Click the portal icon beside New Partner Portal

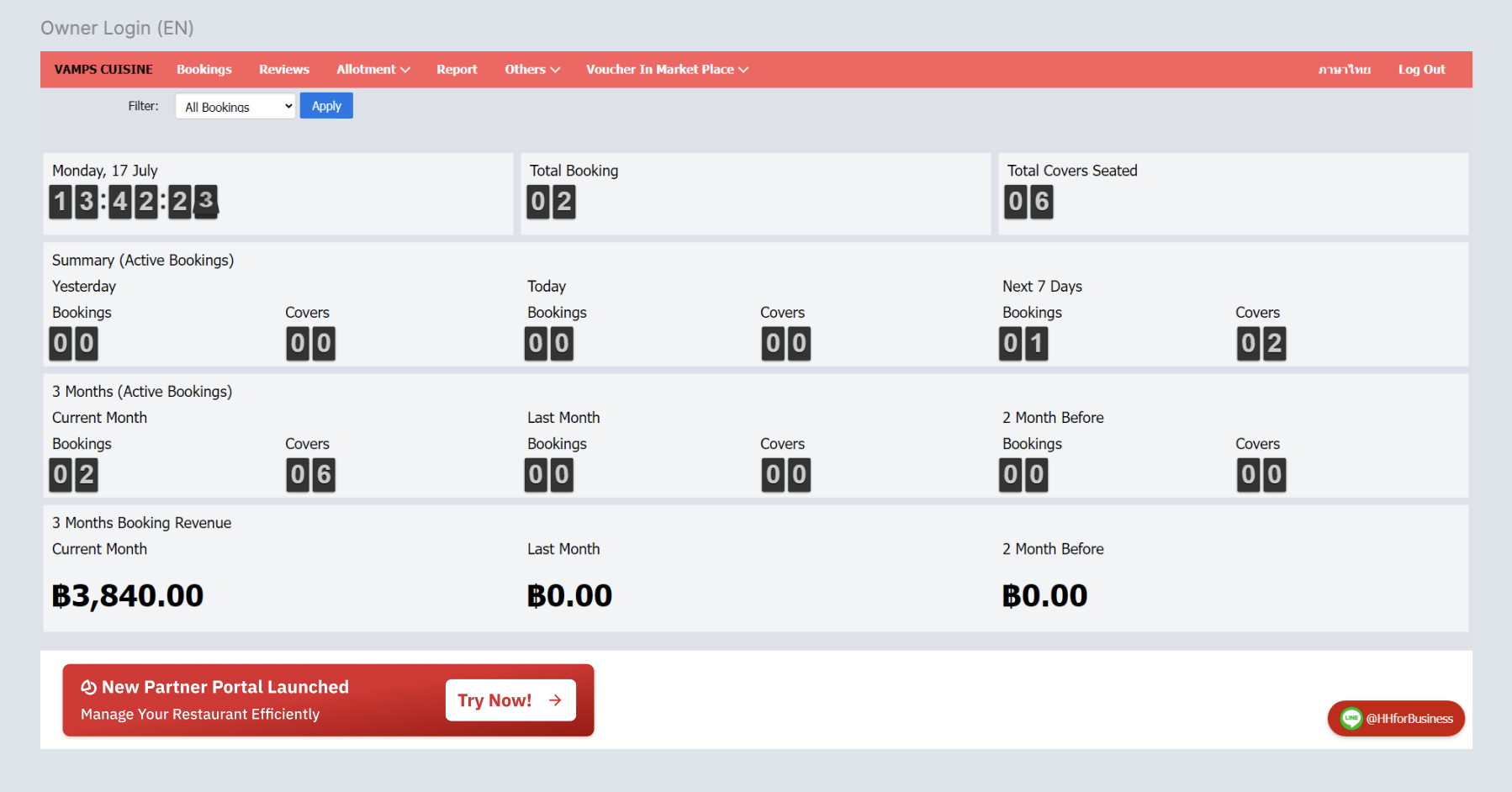(88, 688)
